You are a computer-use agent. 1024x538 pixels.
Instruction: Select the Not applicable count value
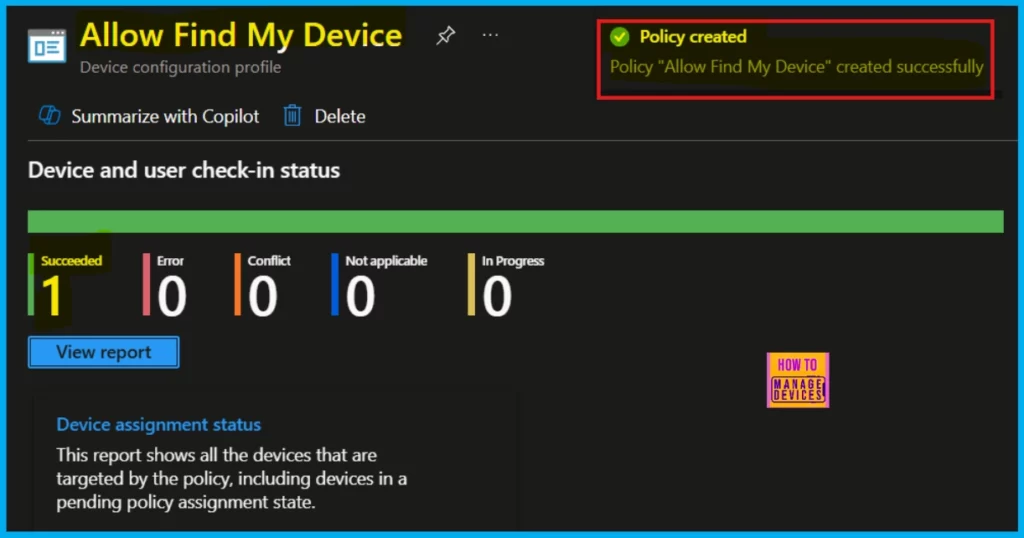coord(360,296)
